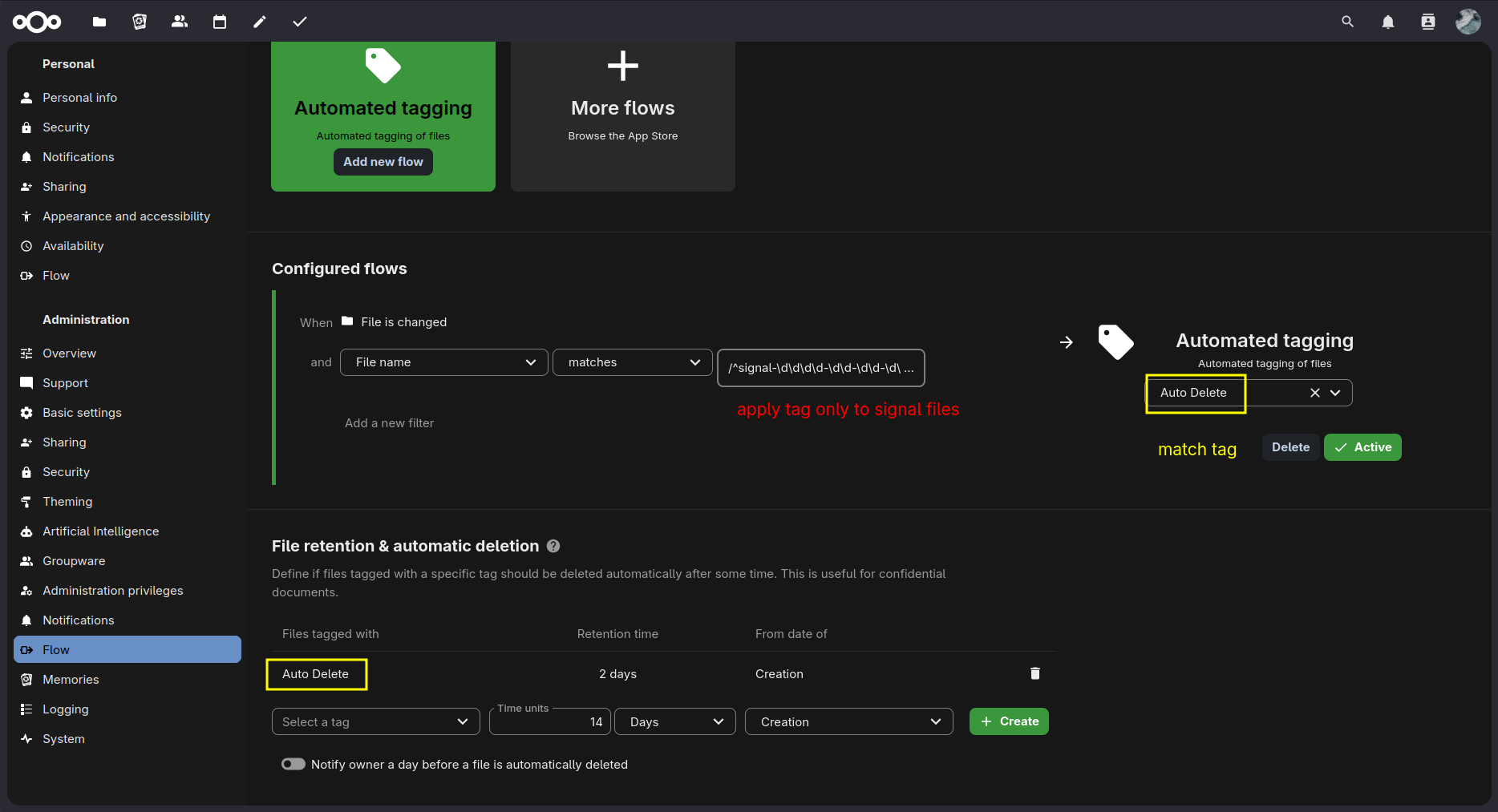Open the Tasks checkmark icon
This screenshot has width=1498, height=812.
point(300,22)
